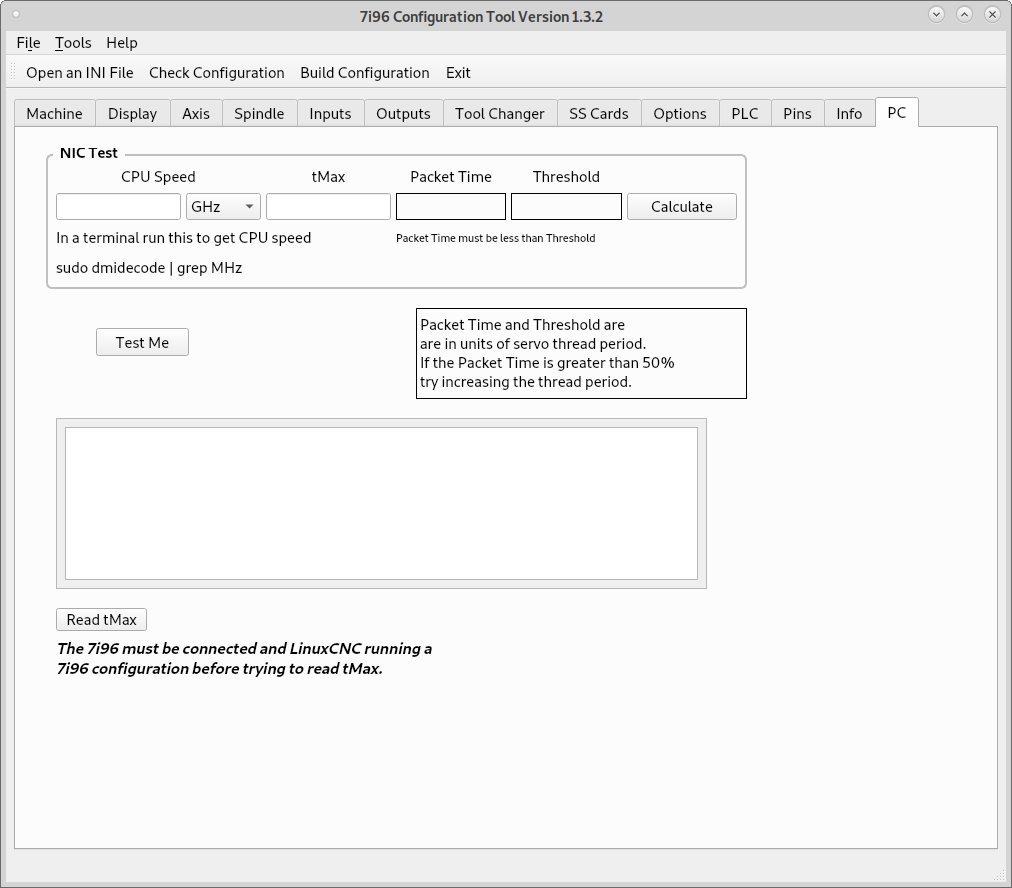
Task: Focus the tMax input field
Action: click(x=328, y=207)
